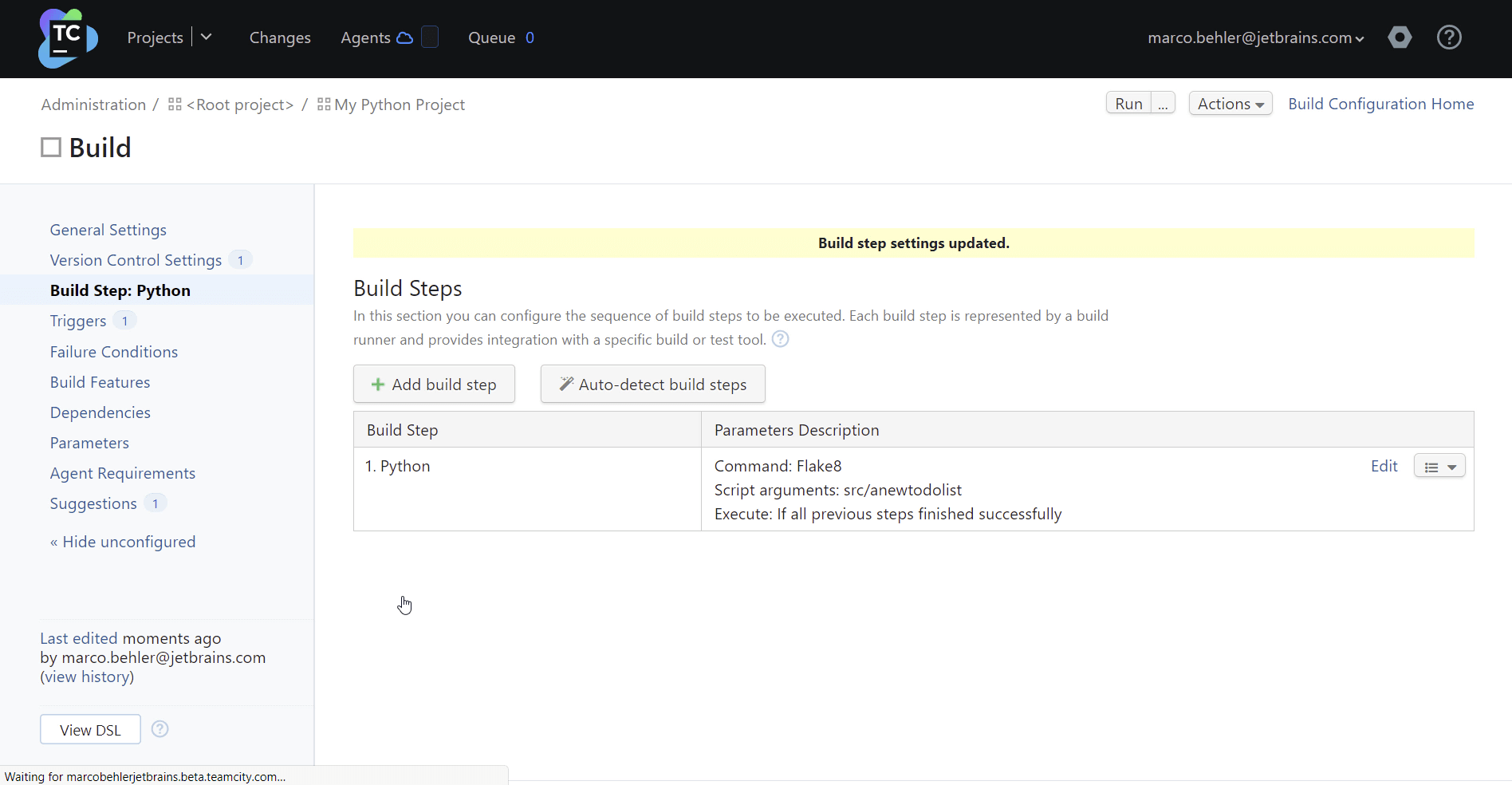Click the hexagon settings icon in header
This screenshot has height=785, width=1512.
click(x=1400, y=37)
